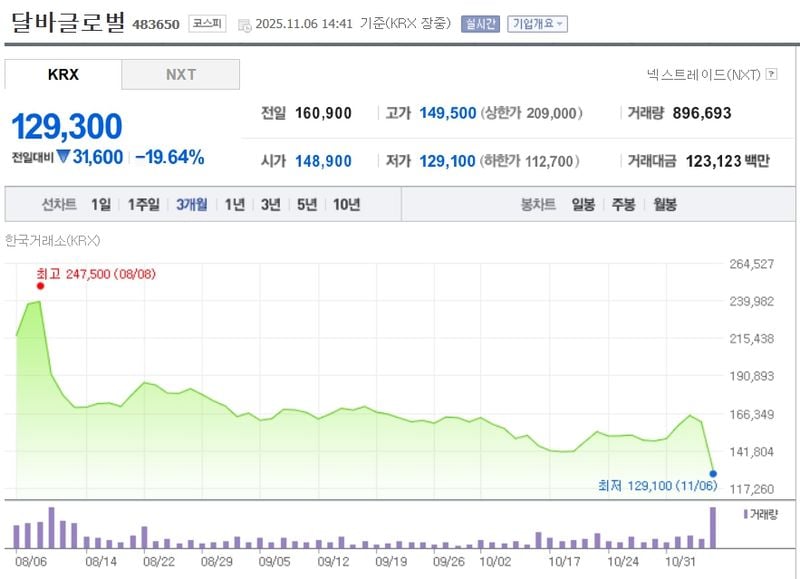The width and height of the screenshot is (800, 579).
Task: Click the calendar icon beside the date
Action: (246, 24)
